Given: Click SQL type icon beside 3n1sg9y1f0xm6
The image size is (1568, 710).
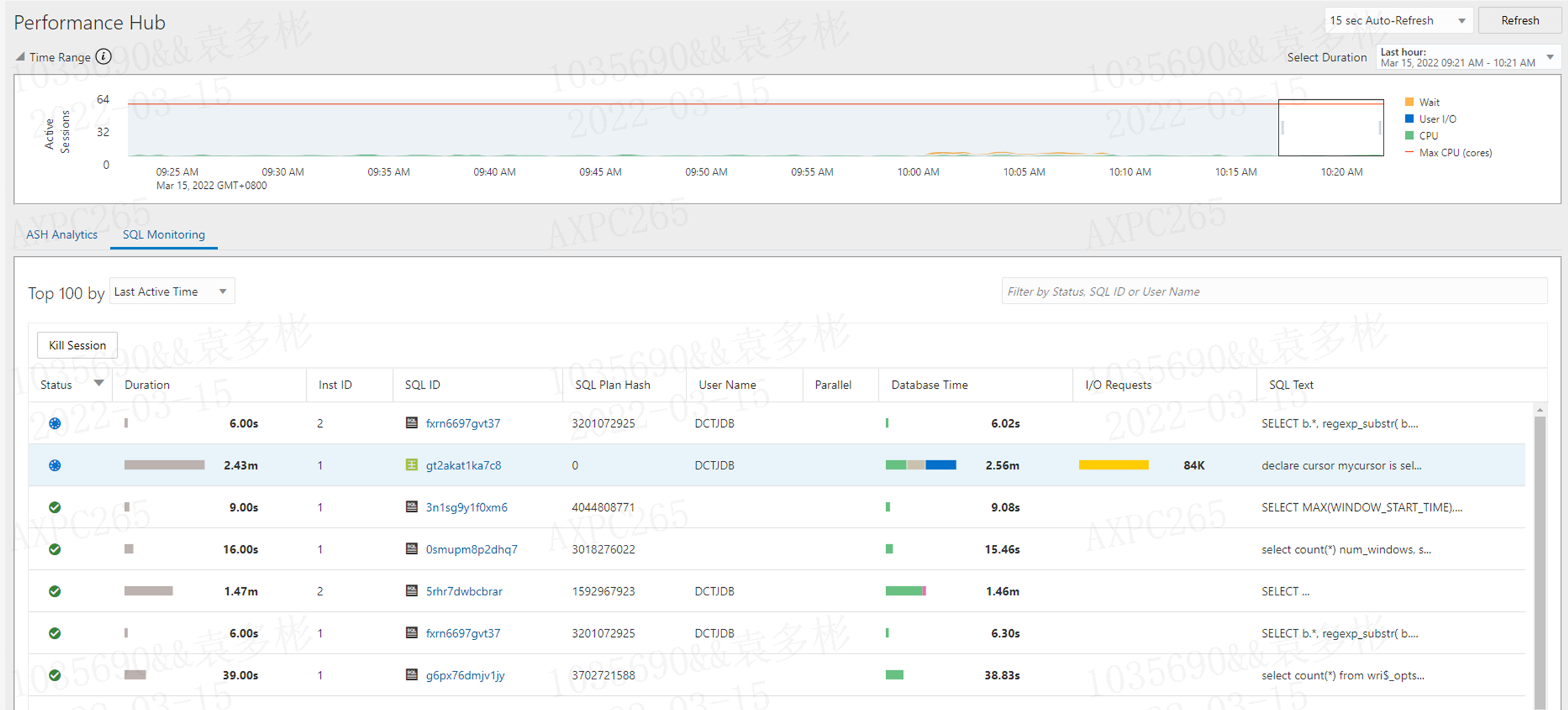Looking at the screenshot, I should [412, 506].
